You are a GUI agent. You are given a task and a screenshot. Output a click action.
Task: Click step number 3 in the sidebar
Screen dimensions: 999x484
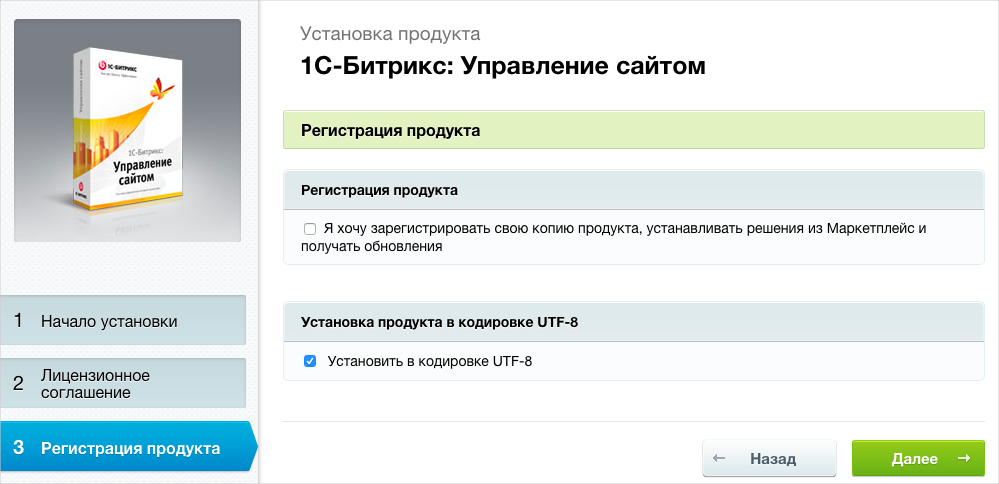[x=19, y=448]
